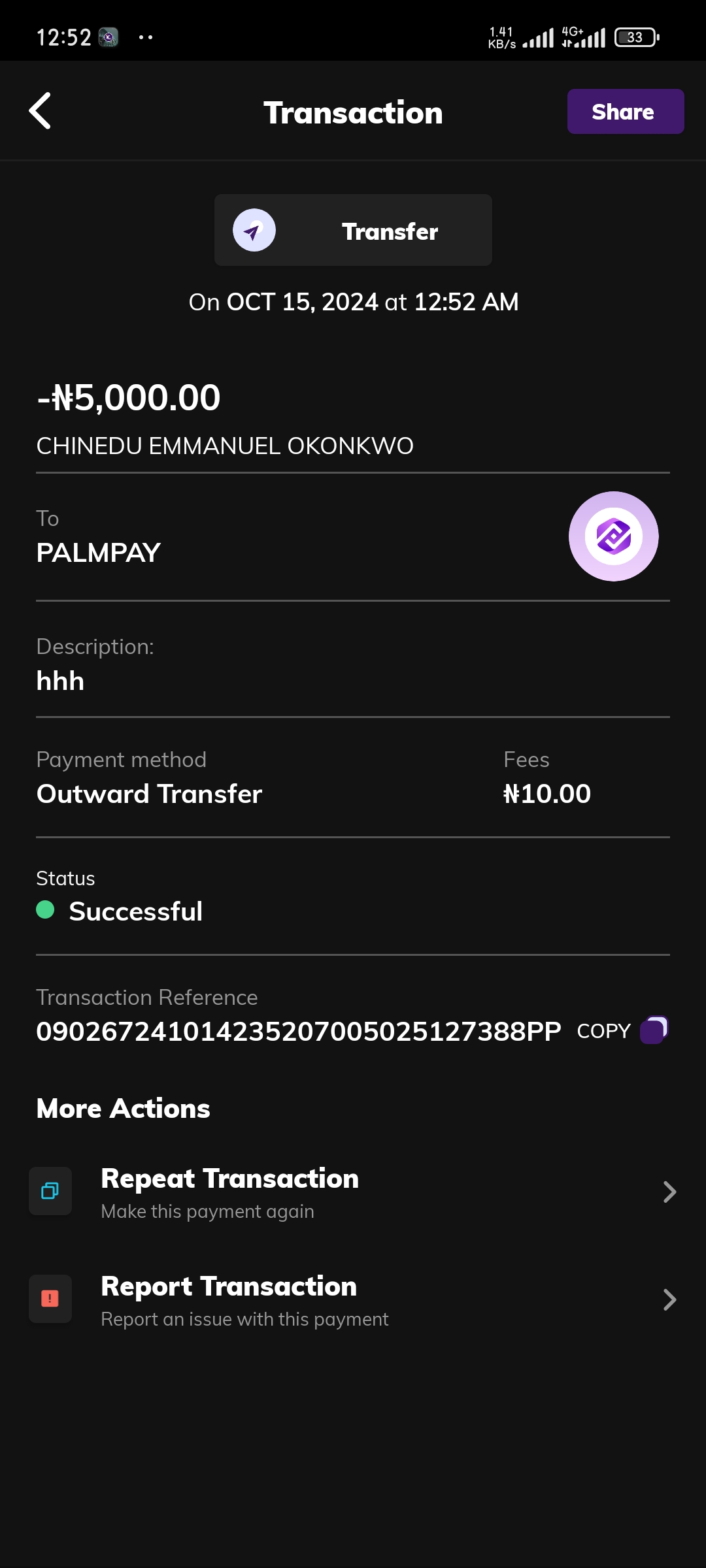The image size is (706, 1568).
Task: Open the Repeat Transaction chevron
Action: 669,1192
